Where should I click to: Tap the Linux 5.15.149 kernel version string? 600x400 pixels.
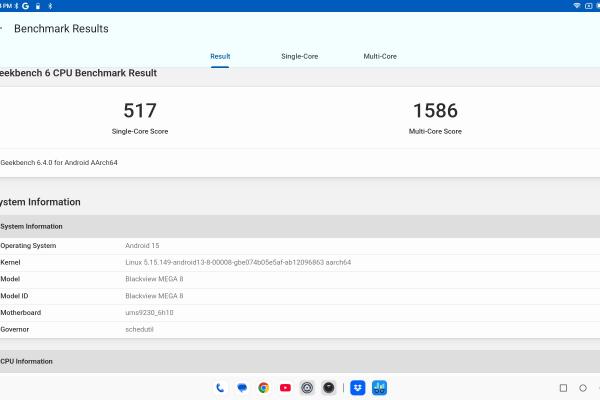[238, 263]
